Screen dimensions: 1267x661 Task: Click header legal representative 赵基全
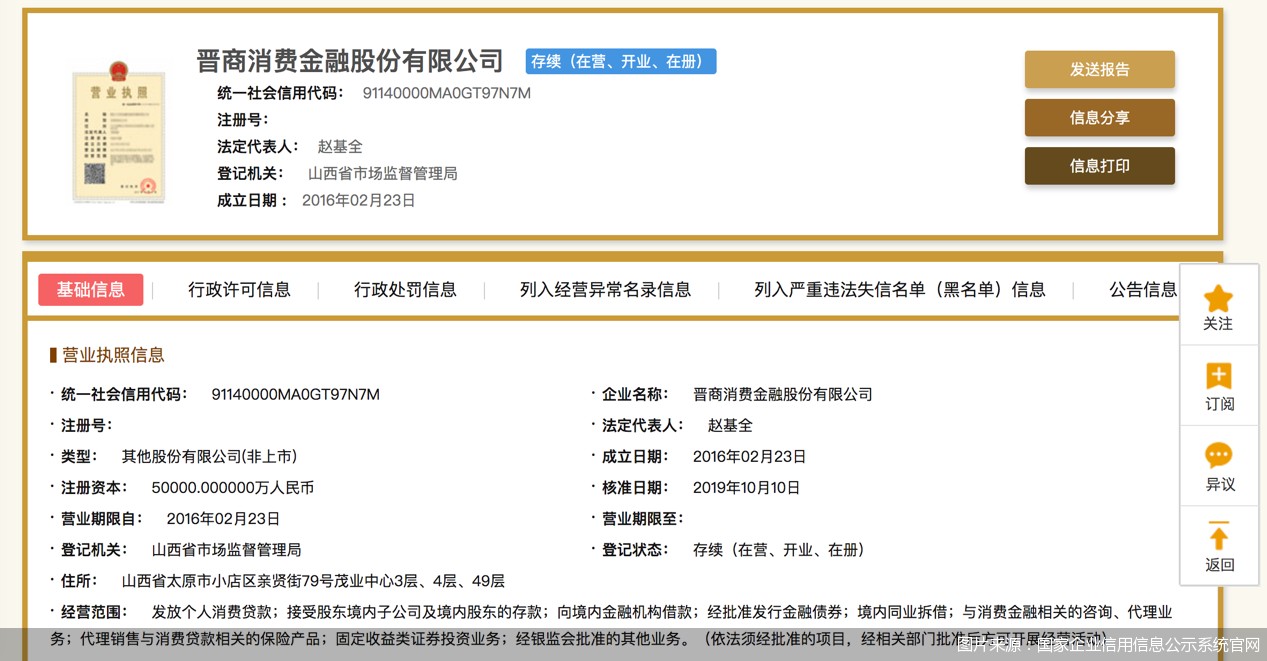click(x=340, y=147)
